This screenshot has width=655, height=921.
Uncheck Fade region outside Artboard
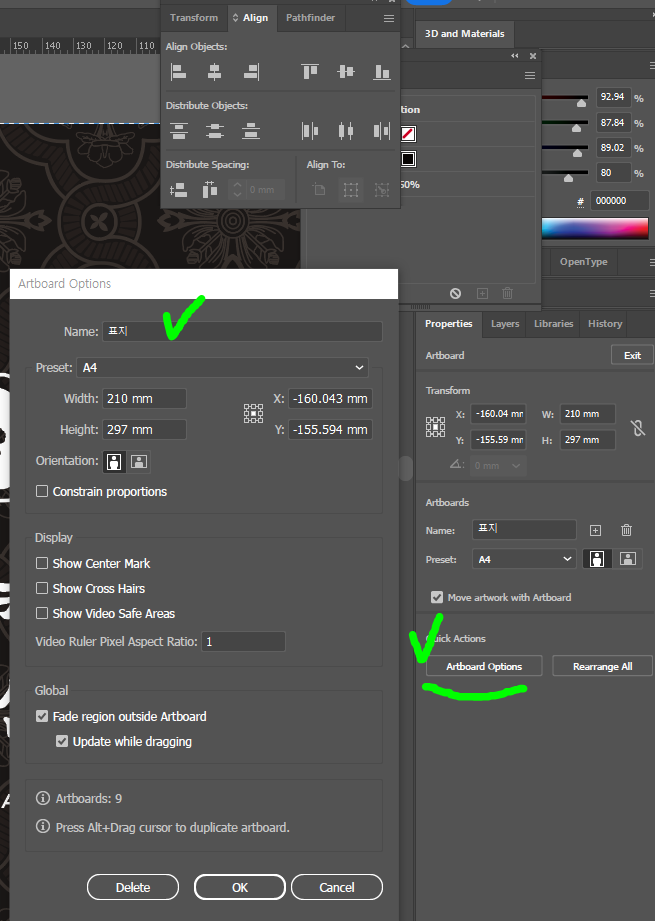pyautogui.click(x=42, y=716)
